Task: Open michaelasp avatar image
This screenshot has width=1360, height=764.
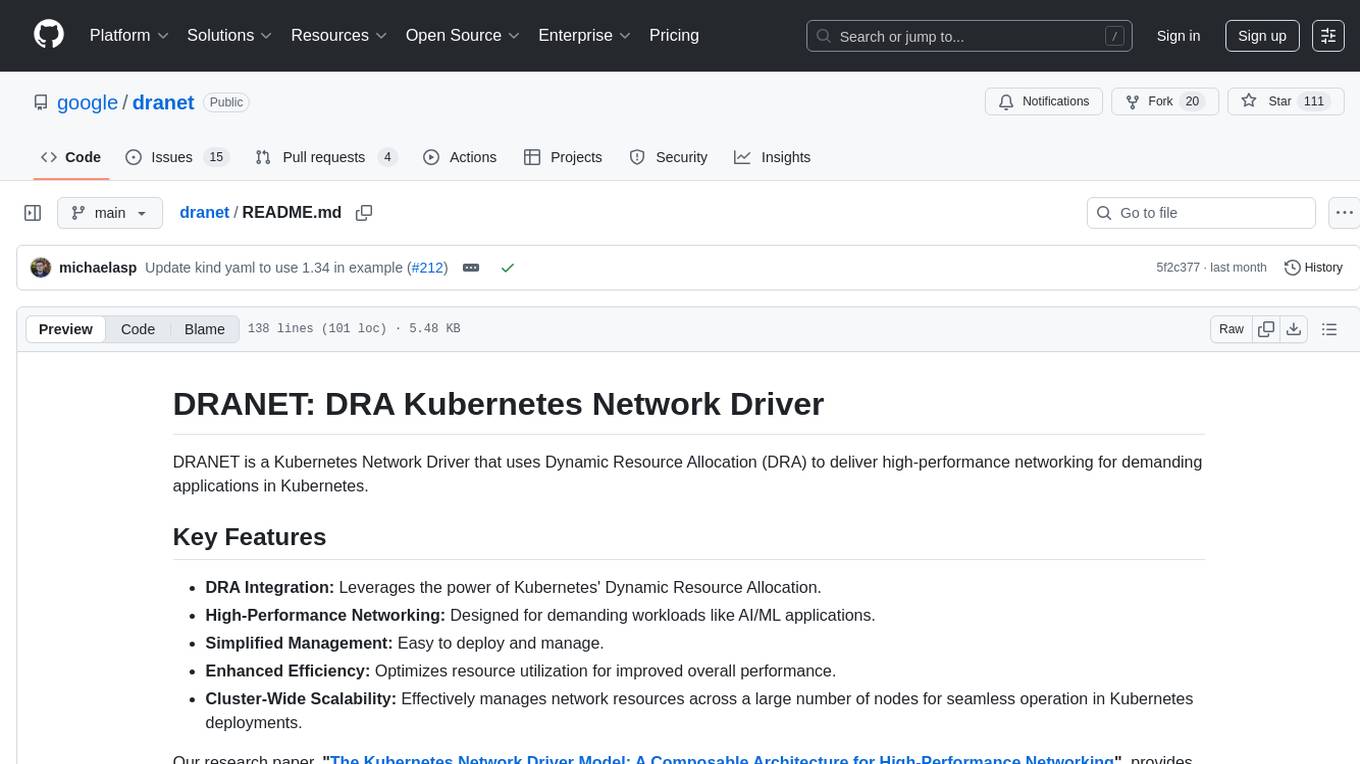Action: coord(41,267)
